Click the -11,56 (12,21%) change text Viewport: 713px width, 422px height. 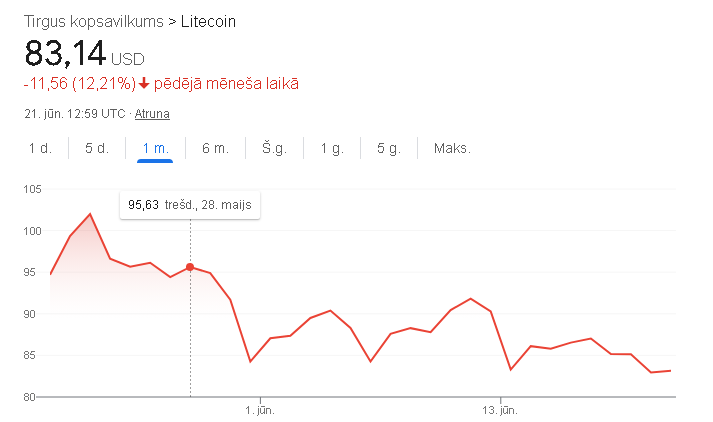click(x=80, y=84)
